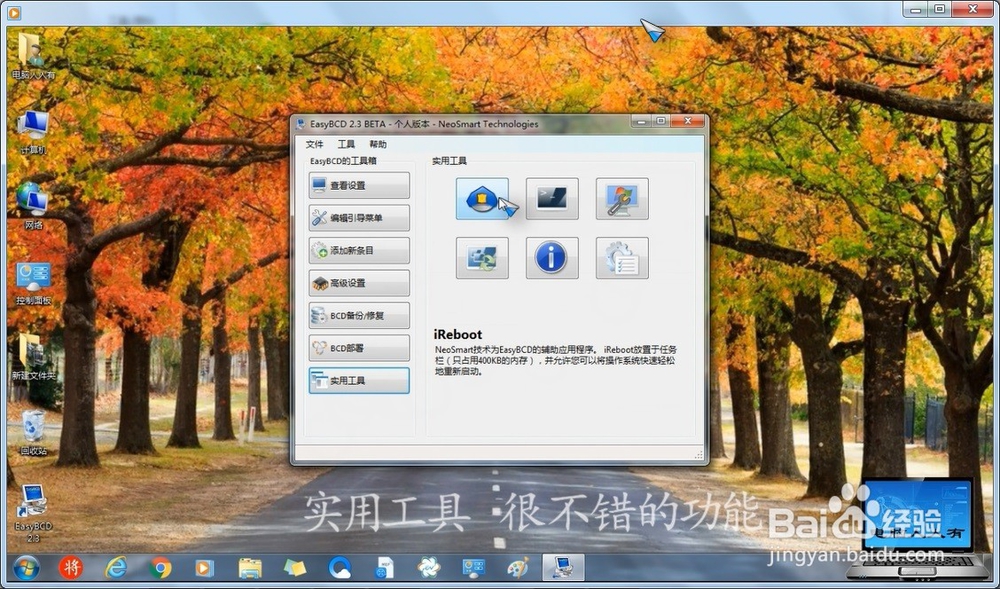This screenshot has width=1000, height=589.
Task: Click the EasyBCD window resize grip
Action: tap(698, 454)
